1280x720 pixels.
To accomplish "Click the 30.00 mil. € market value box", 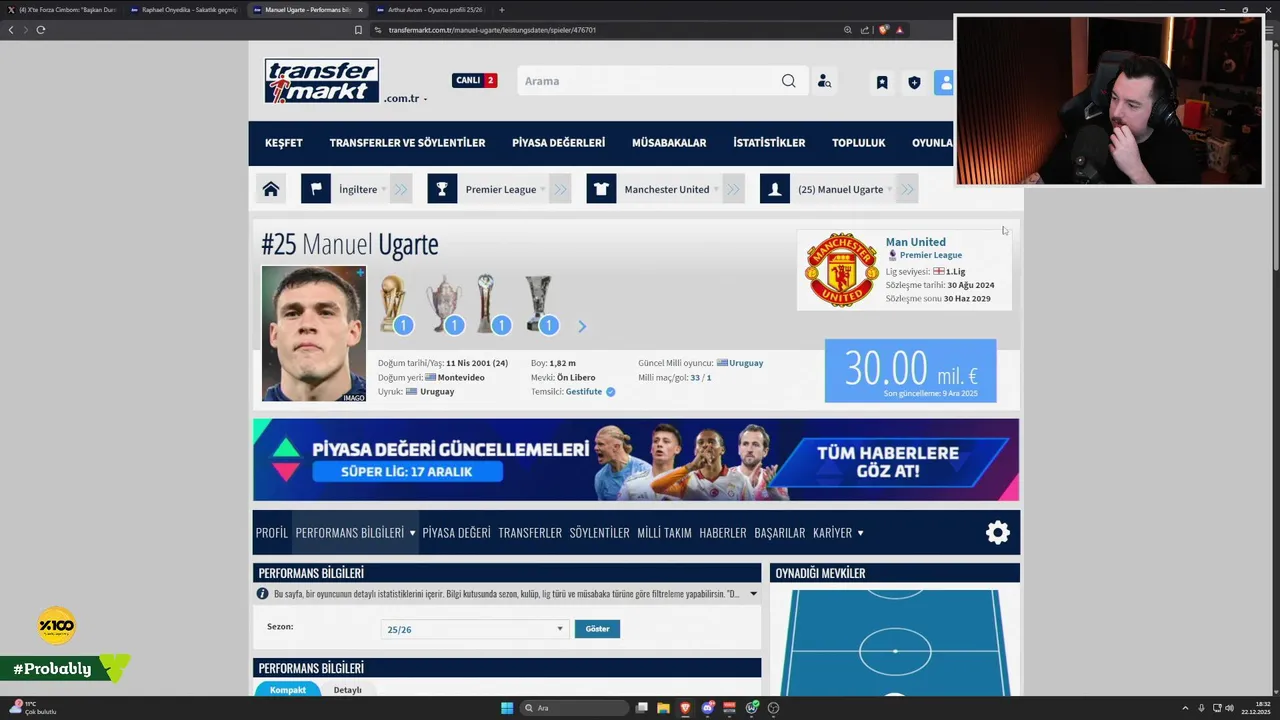I will click(x=910, y=371).
